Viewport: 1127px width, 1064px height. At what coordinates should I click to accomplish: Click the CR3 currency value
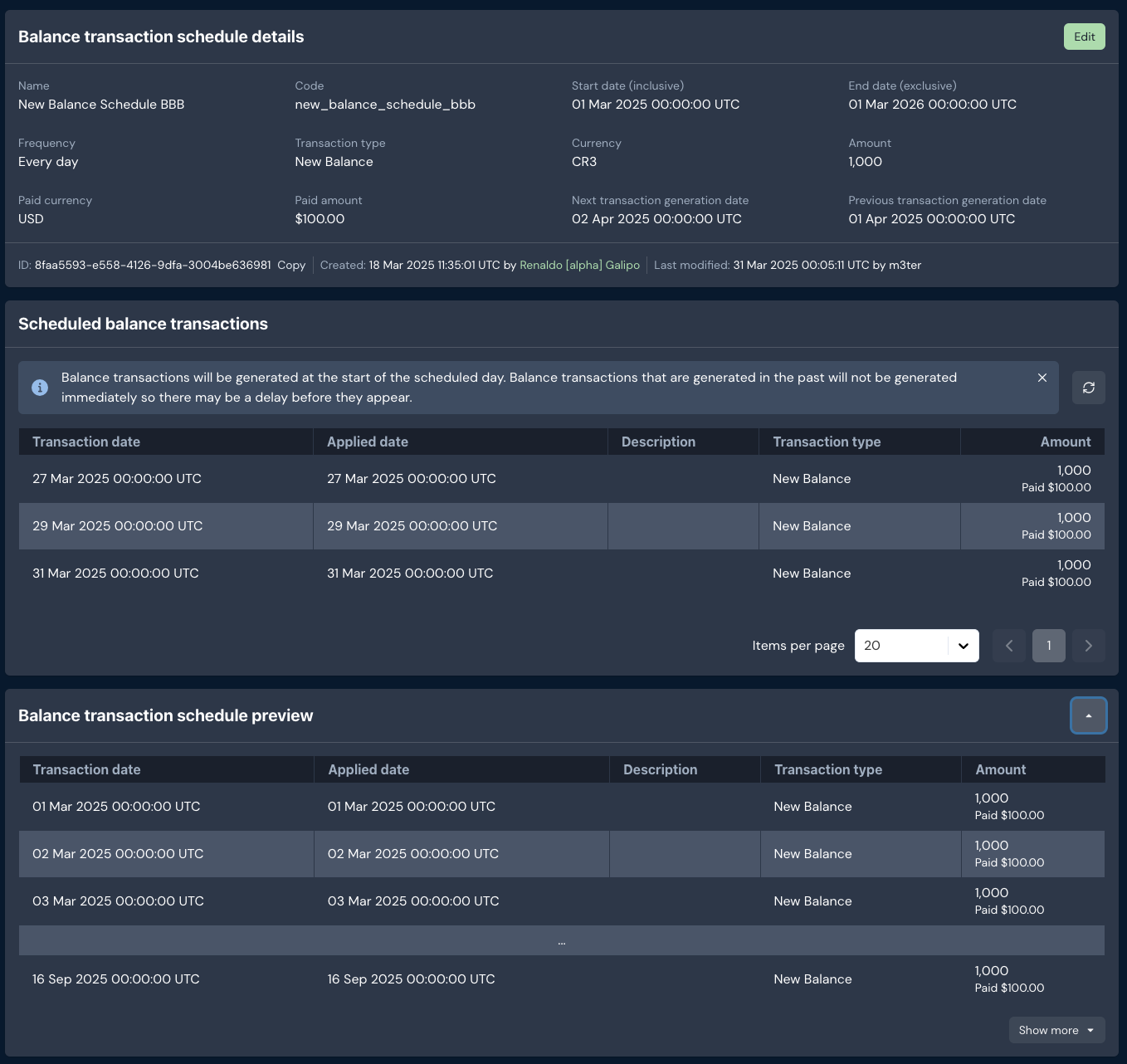click(x=584, y=162)
